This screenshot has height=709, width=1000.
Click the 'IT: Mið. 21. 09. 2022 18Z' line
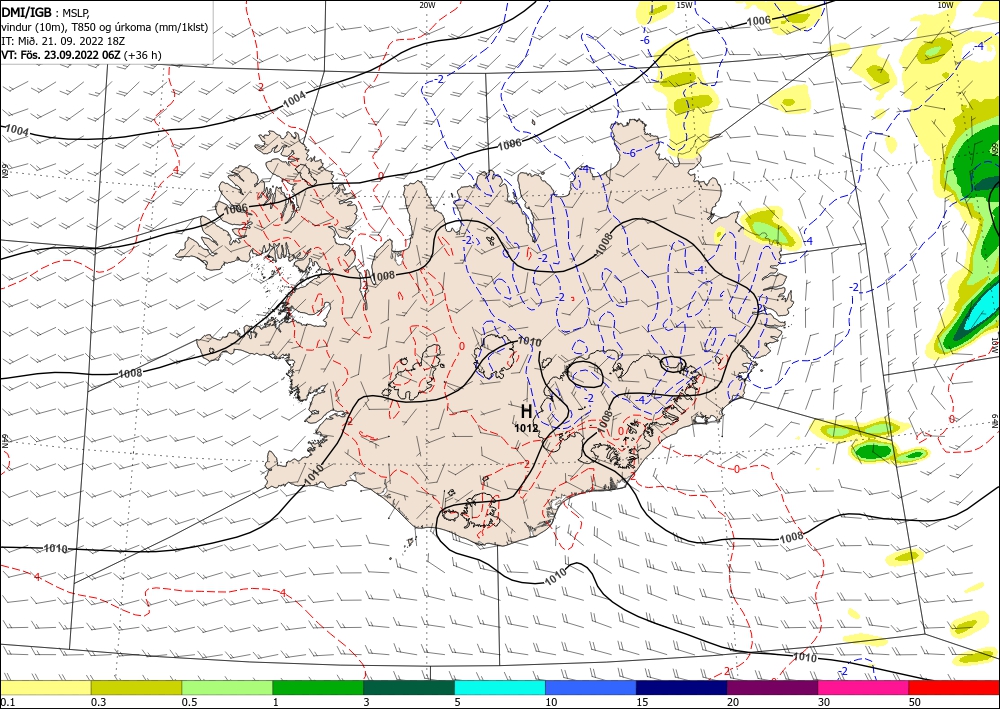click(x=63, y=41)
